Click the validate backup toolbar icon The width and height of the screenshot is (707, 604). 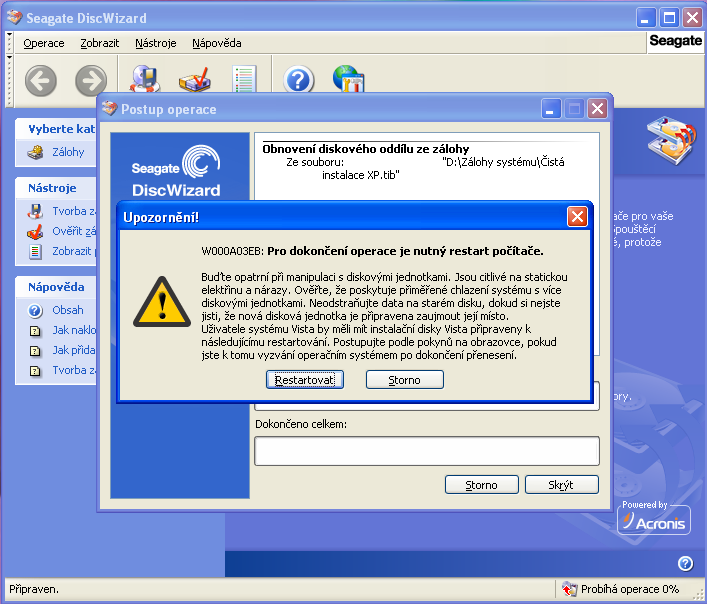point(195,79)
